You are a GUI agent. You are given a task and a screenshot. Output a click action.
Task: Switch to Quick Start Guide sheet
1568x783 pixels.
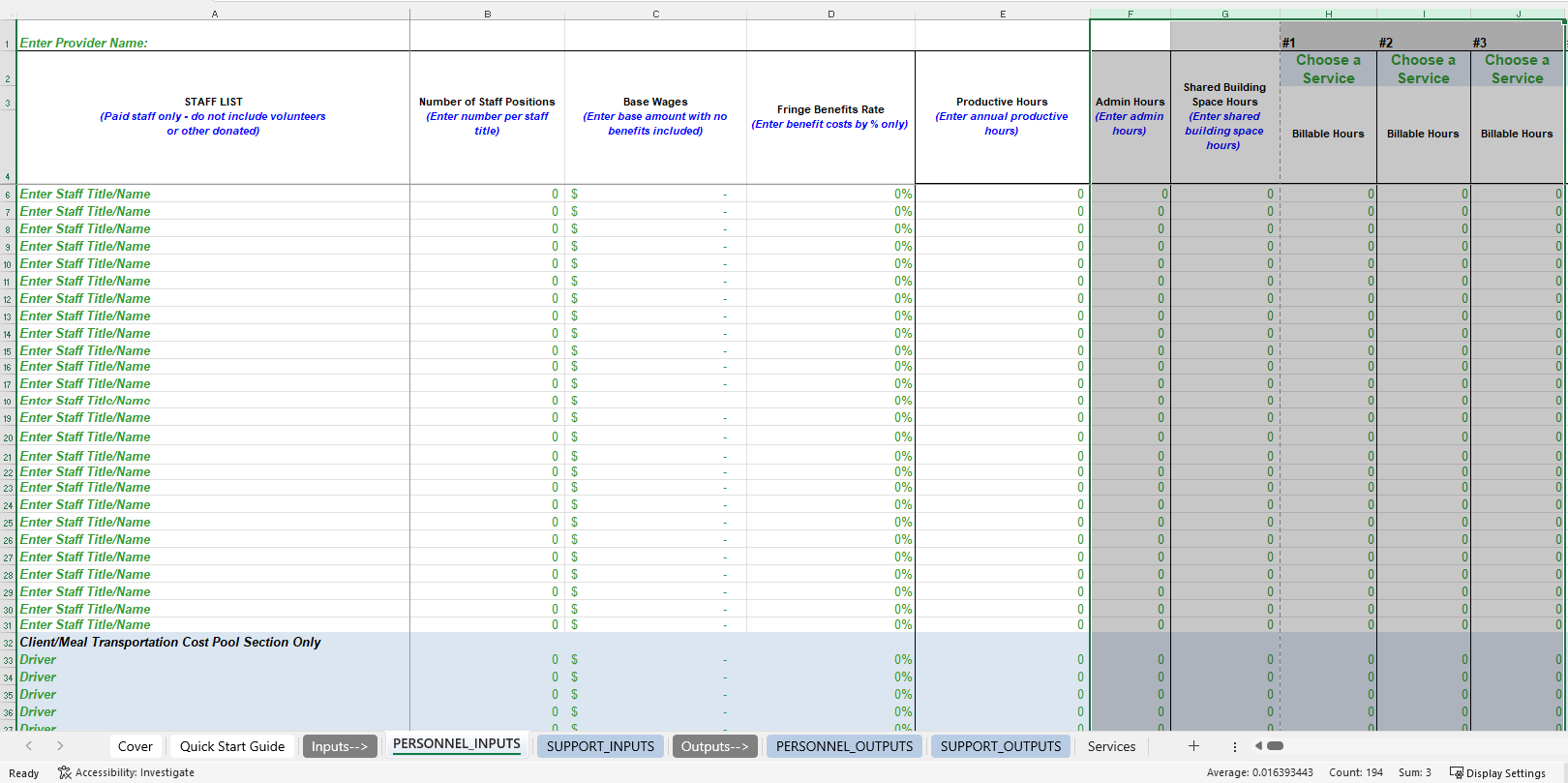click(232, 746)
